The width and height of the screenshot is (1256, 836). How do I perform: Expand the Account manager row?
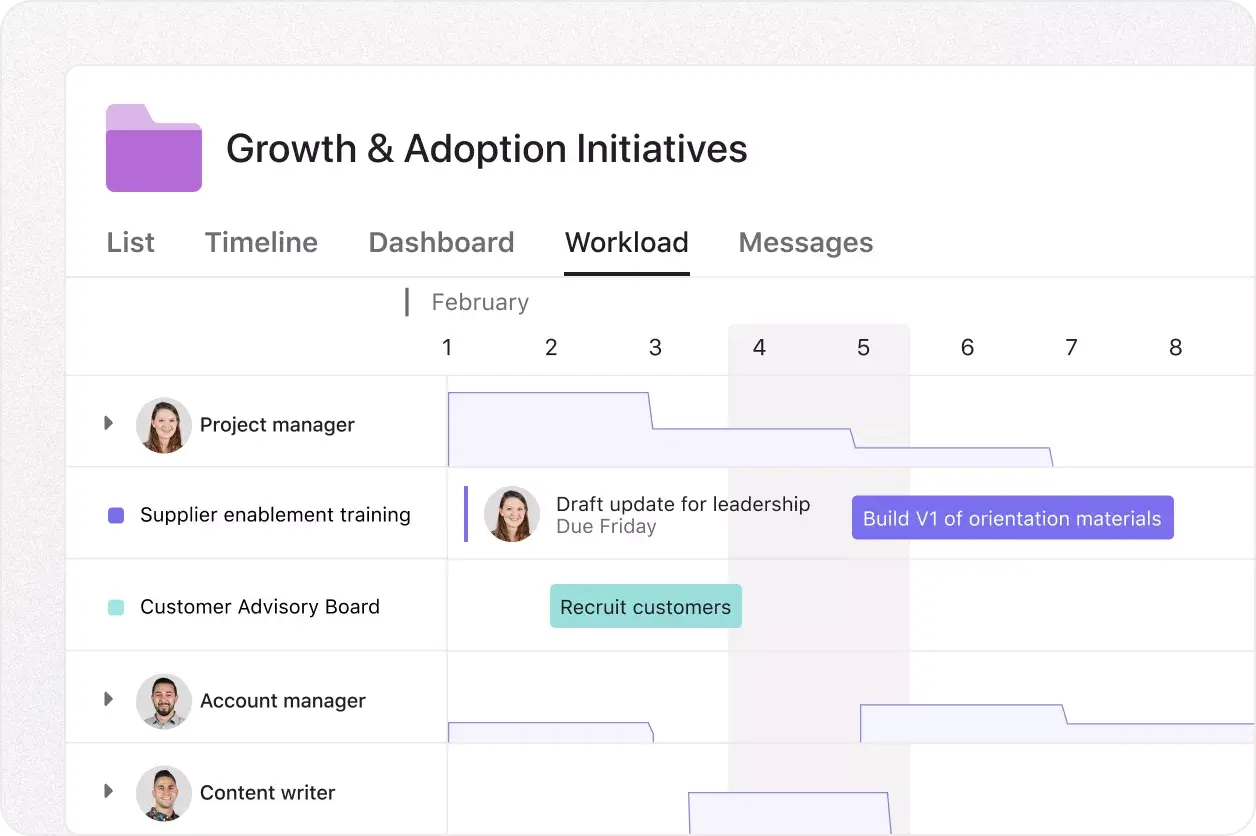pyautogui.click(x=109, y=699)
